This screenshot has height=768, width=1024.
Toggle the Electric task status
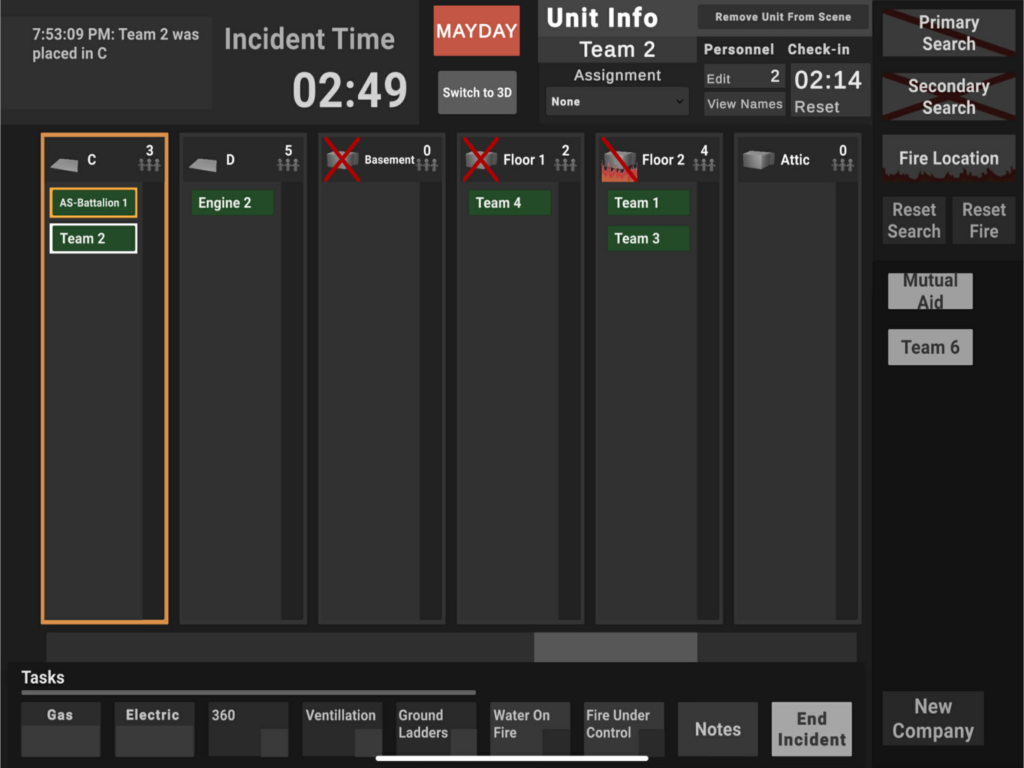tap(154, 728)
